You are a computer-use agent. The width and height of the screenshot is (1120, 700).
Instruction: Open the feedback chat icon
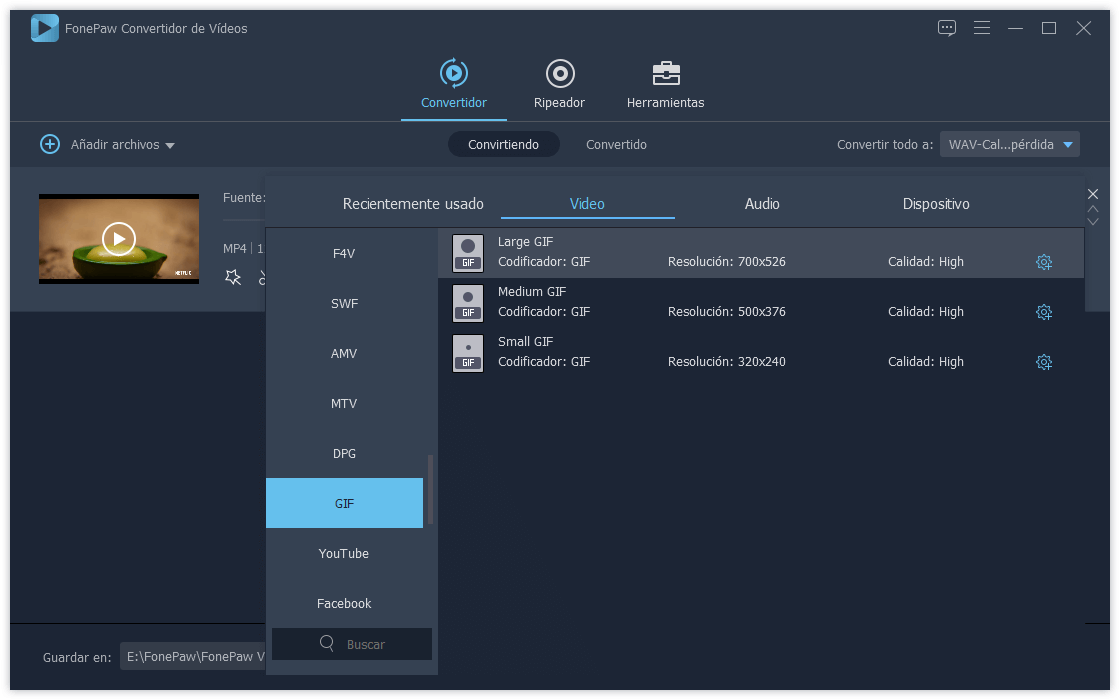tap(946, 28)
